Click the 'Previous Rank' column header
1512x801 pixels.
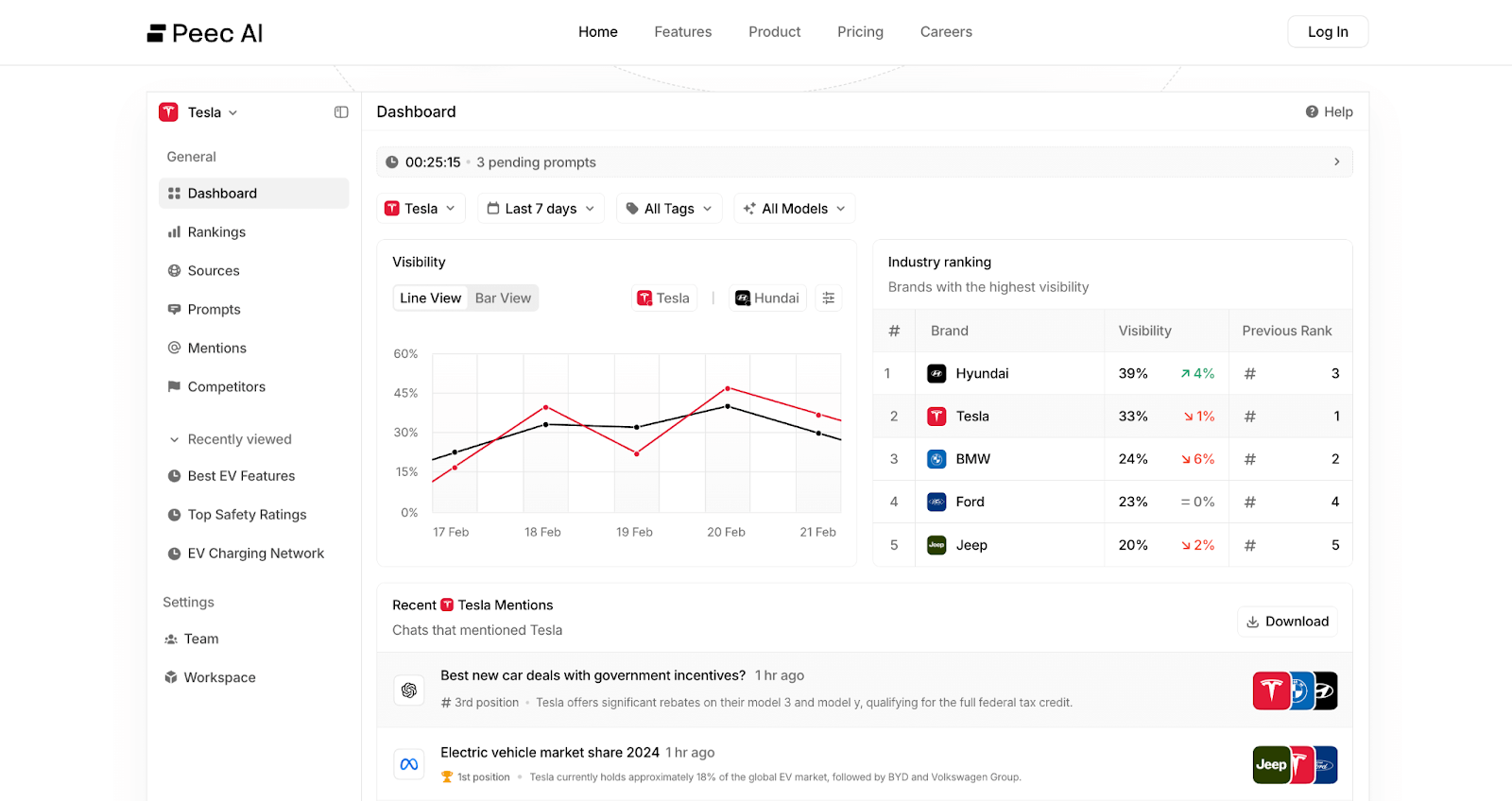[x=1287, y=331]
